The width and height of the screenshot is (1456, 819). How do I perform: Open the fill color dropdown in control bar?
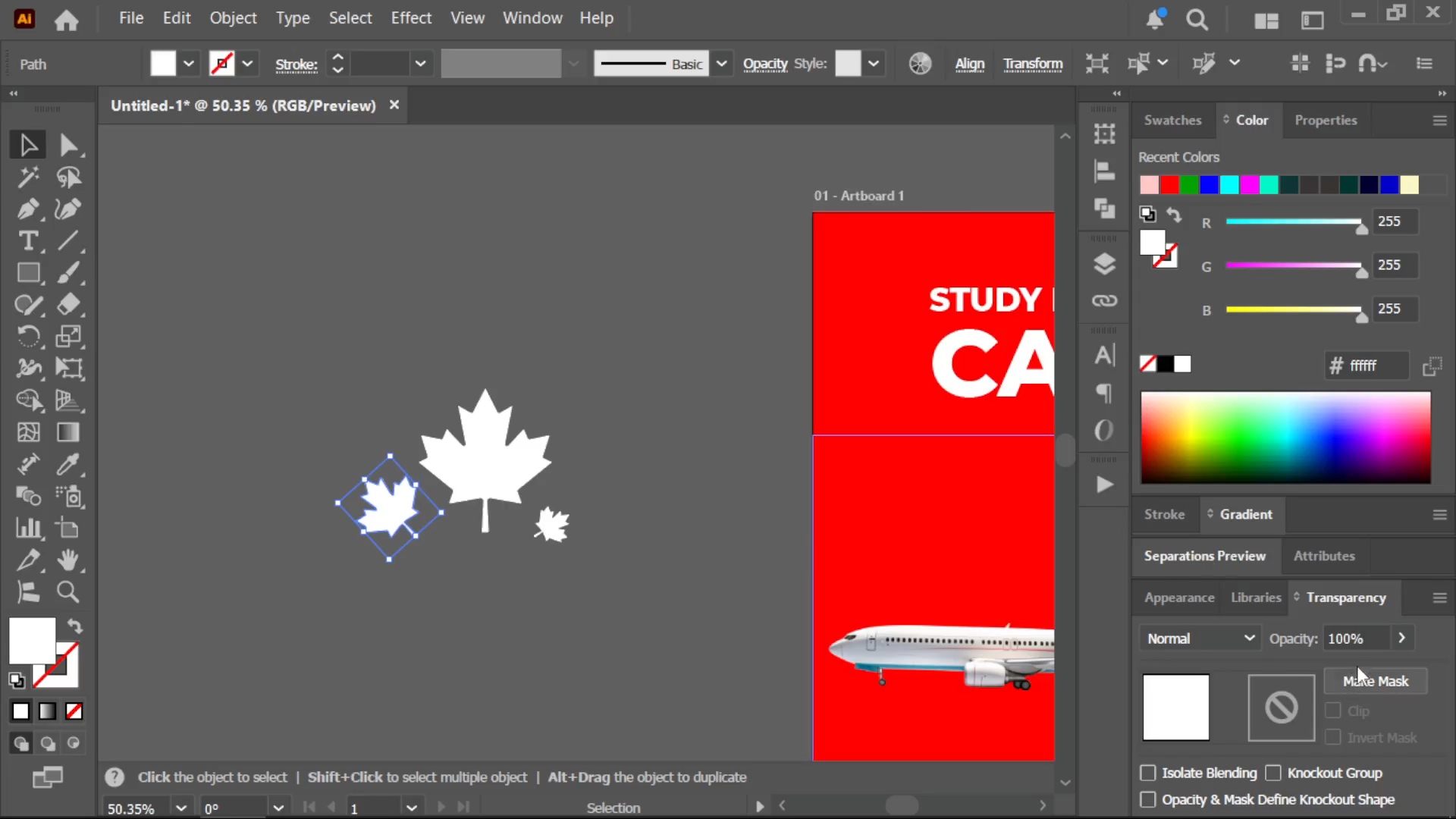pyautogui.click(x=189, y=64)
